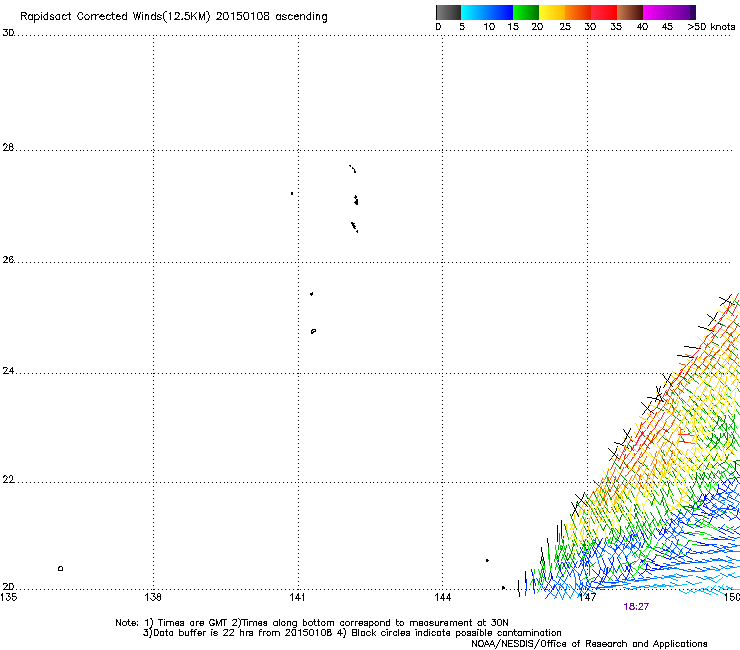Click the longitude label '138'
This screenshot has height=650, width=740.
pyautogui.click(x=153, y=597)
